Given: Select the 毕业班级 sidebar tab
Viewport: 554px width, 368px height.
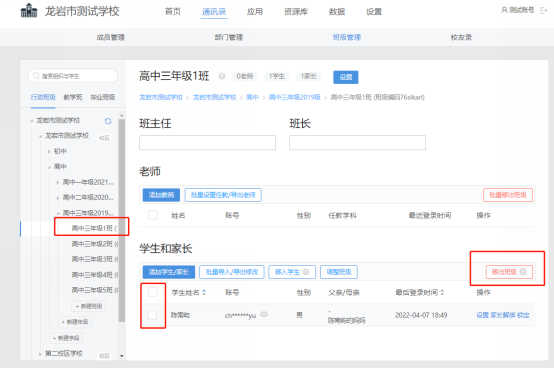Looking at the screenshot, I should 103,97.
